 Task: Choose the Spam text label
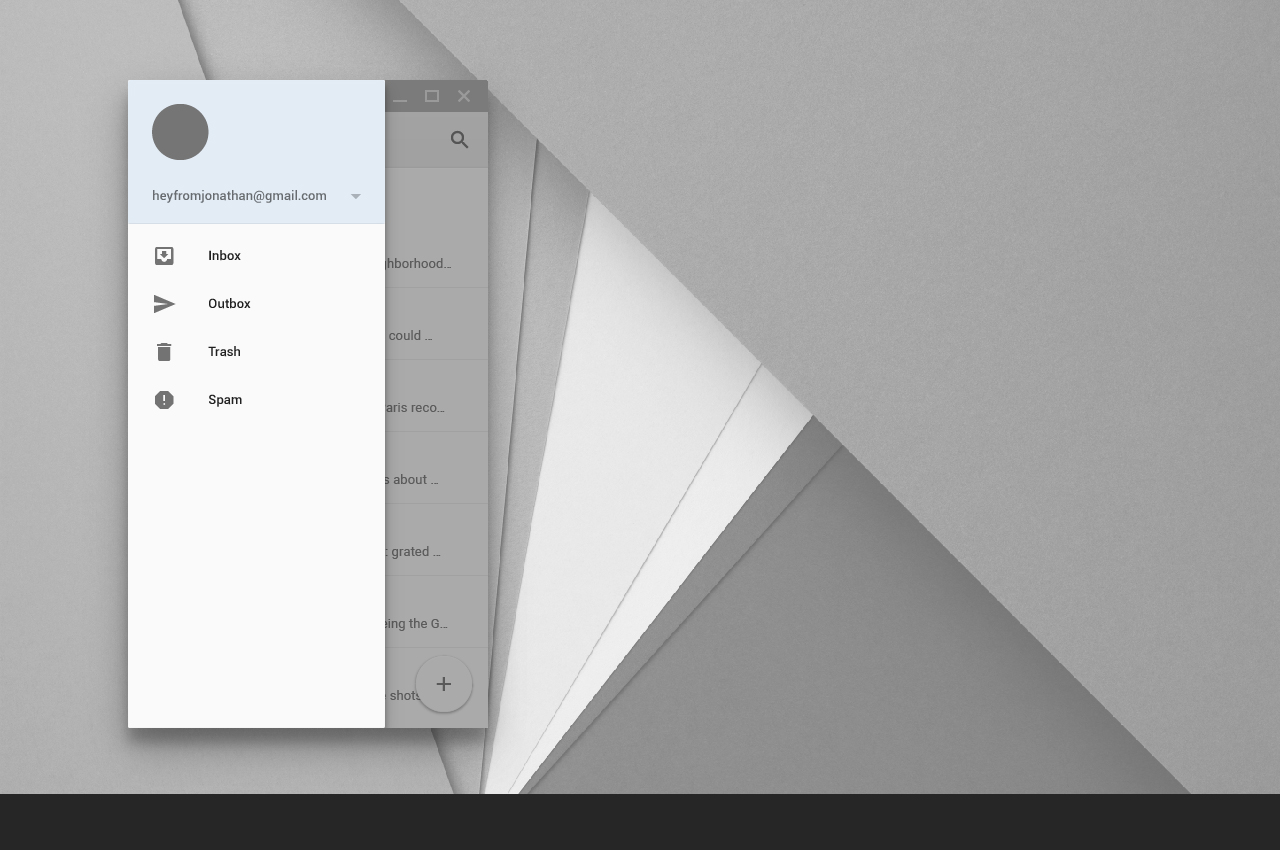coord(225,400)
